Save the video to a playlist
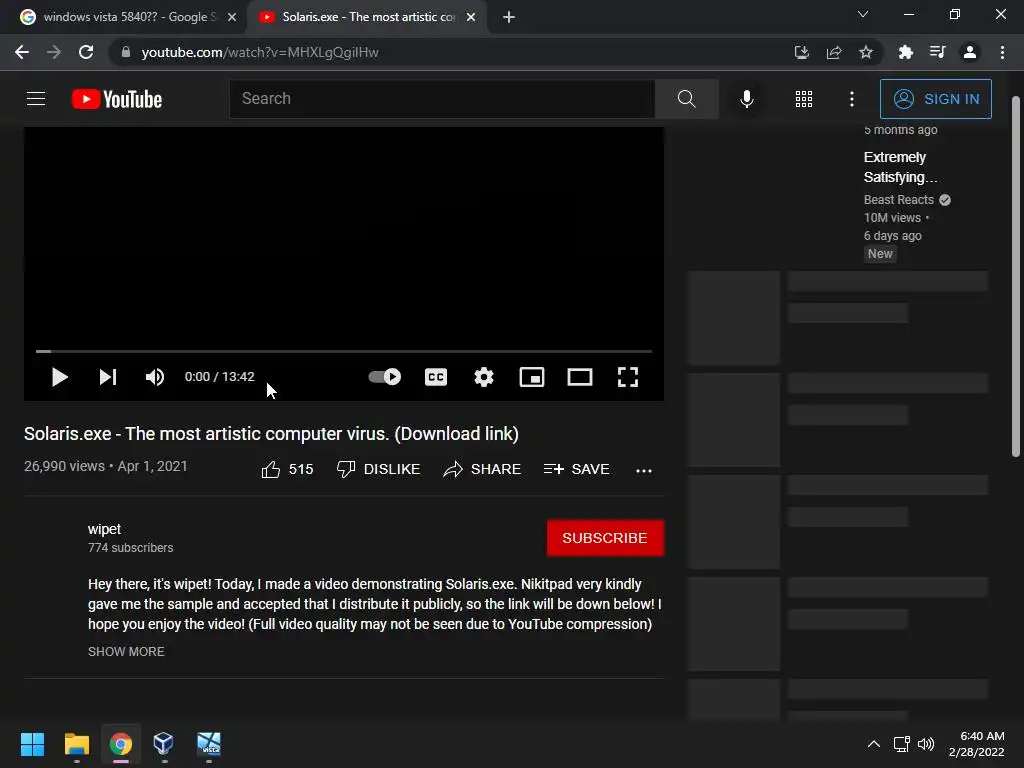1024x768 pixels. [x=577, y=470]
